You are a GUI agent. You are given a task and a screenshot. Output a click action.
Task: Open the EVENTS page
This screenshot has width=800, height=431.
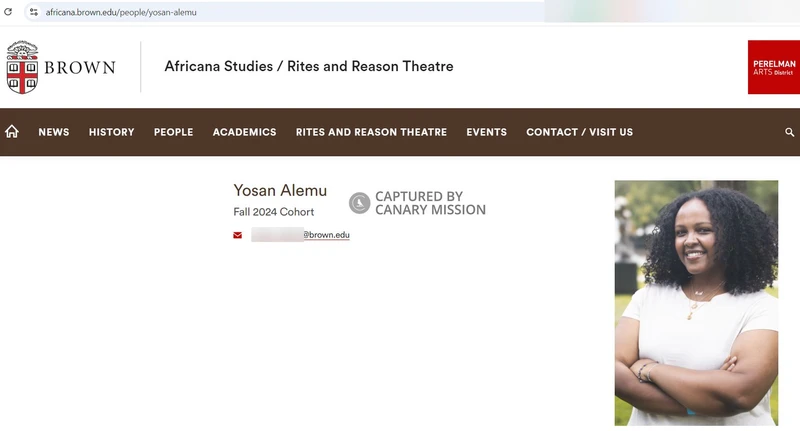pyautogui.click(x=486, y=132)
